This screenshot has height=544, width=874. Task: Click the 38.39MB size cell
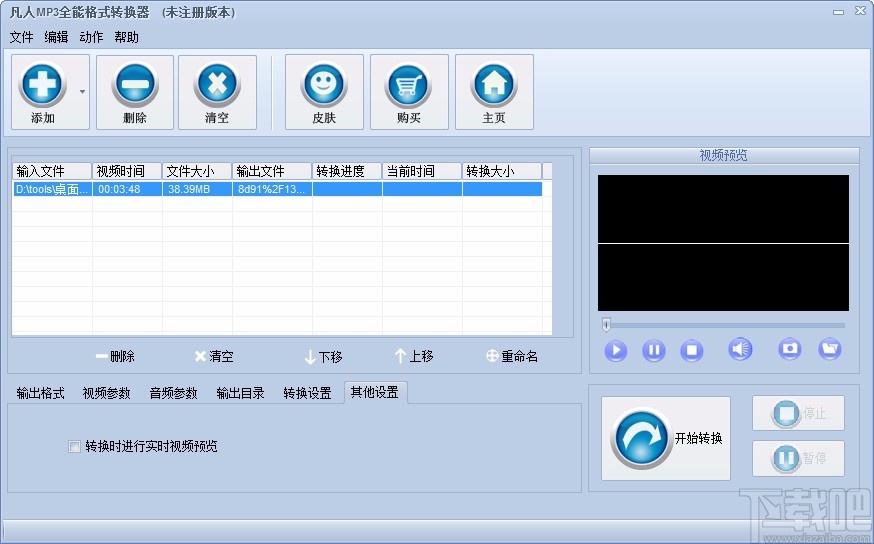[197, 189]
